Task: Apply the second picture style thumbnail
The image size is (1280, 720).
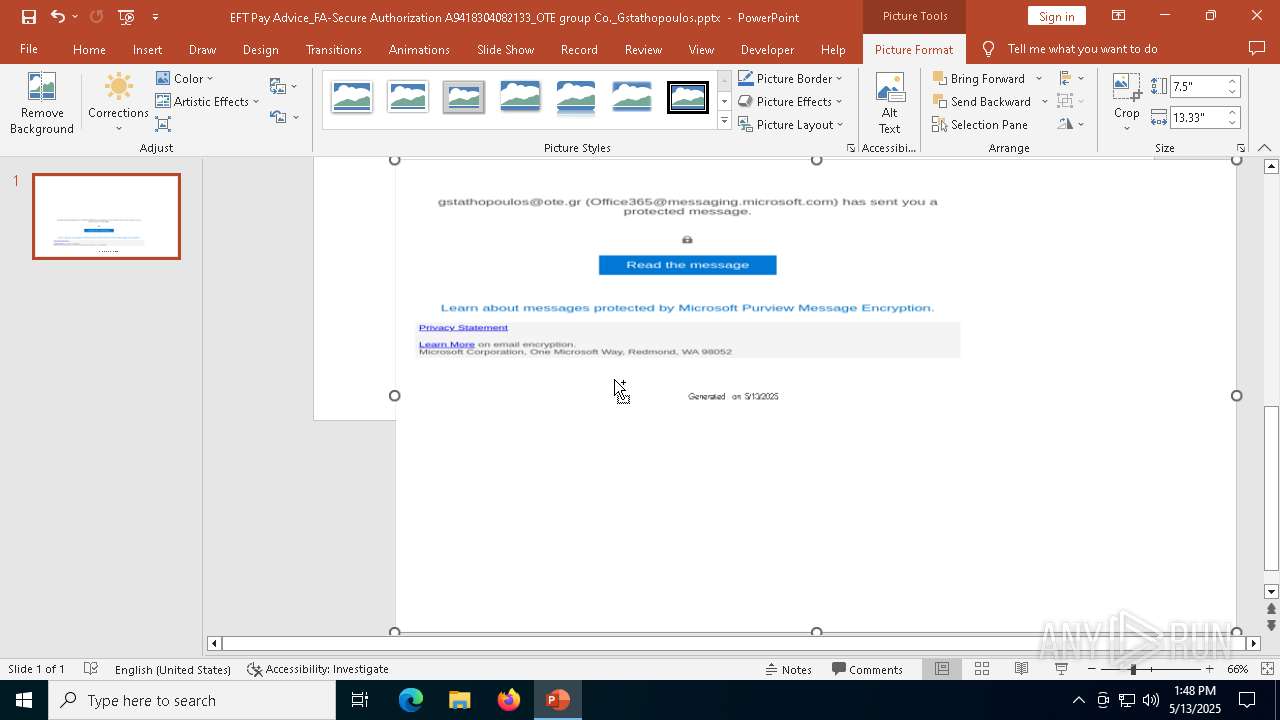Action: pyautogui.click(x=408, y=97)
